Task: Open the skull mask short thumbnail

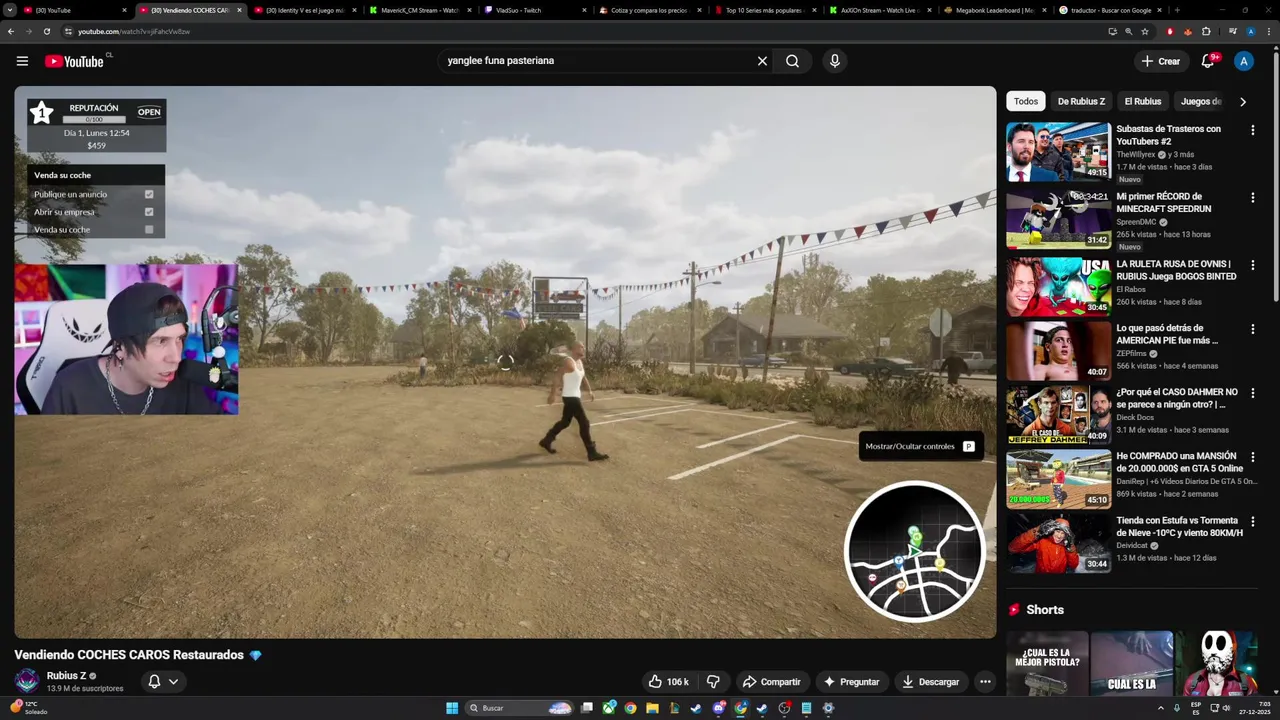Action: (1216, 663)
